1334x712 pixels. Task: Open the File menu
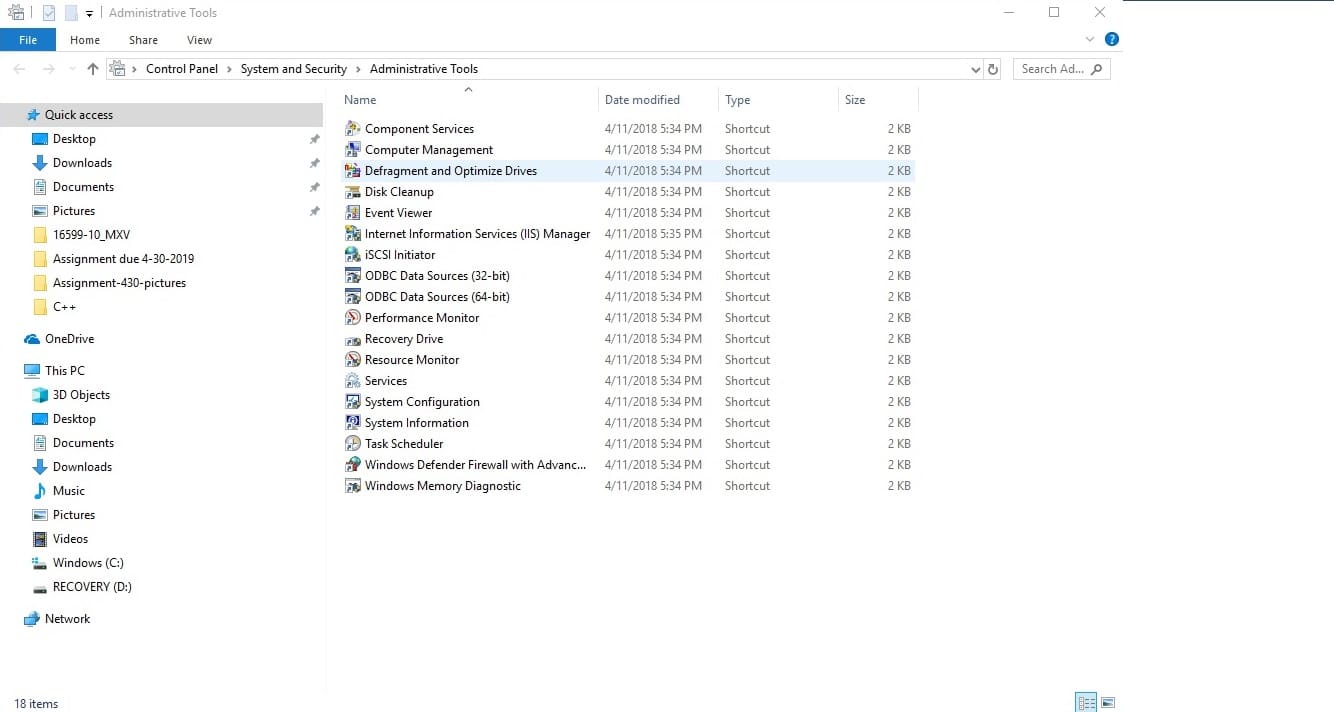coord(28,40)
